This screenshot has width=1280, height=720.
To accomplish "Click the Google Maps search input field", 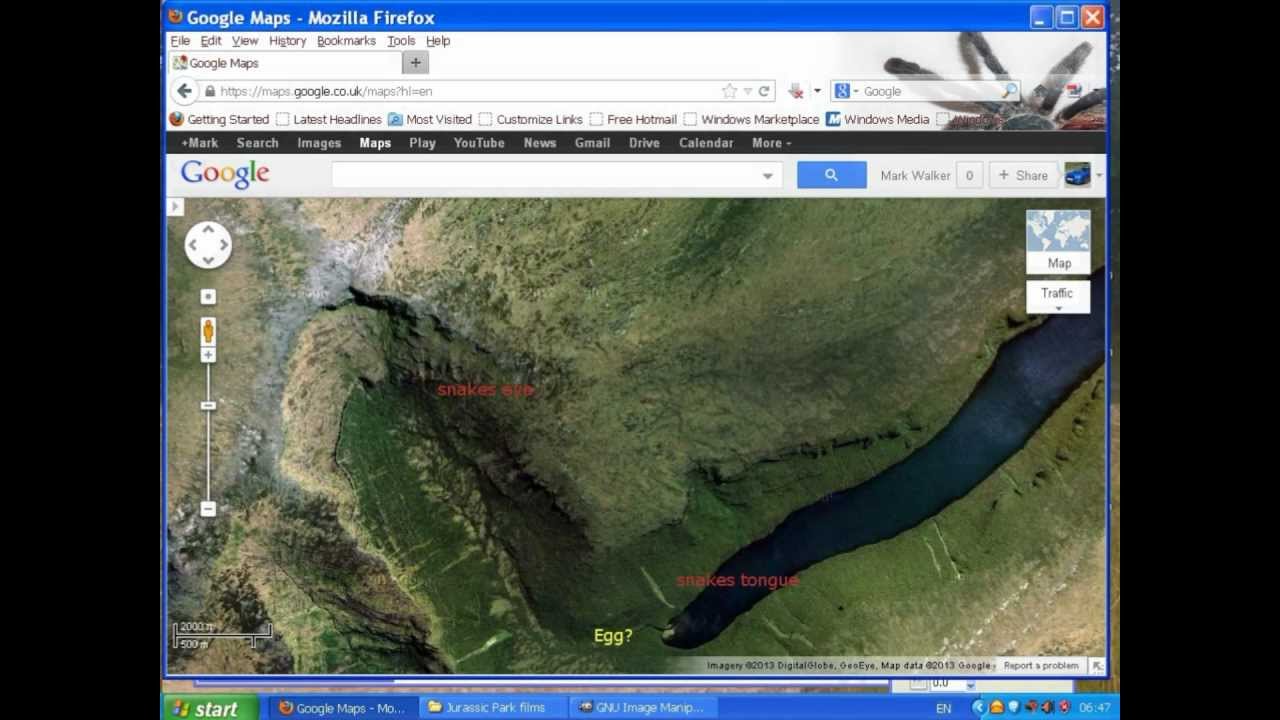I will tap(545, 175).
